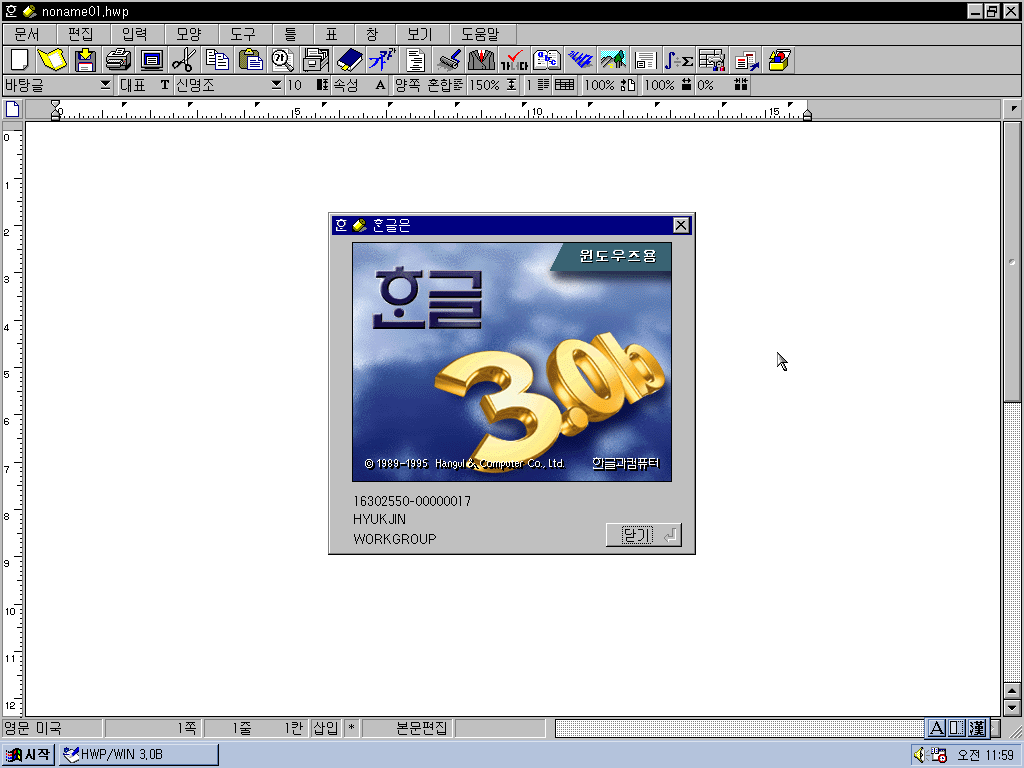This screenshot has width=1024, height=768.
Task: Print with the printer icon
Action: (118, 60)
